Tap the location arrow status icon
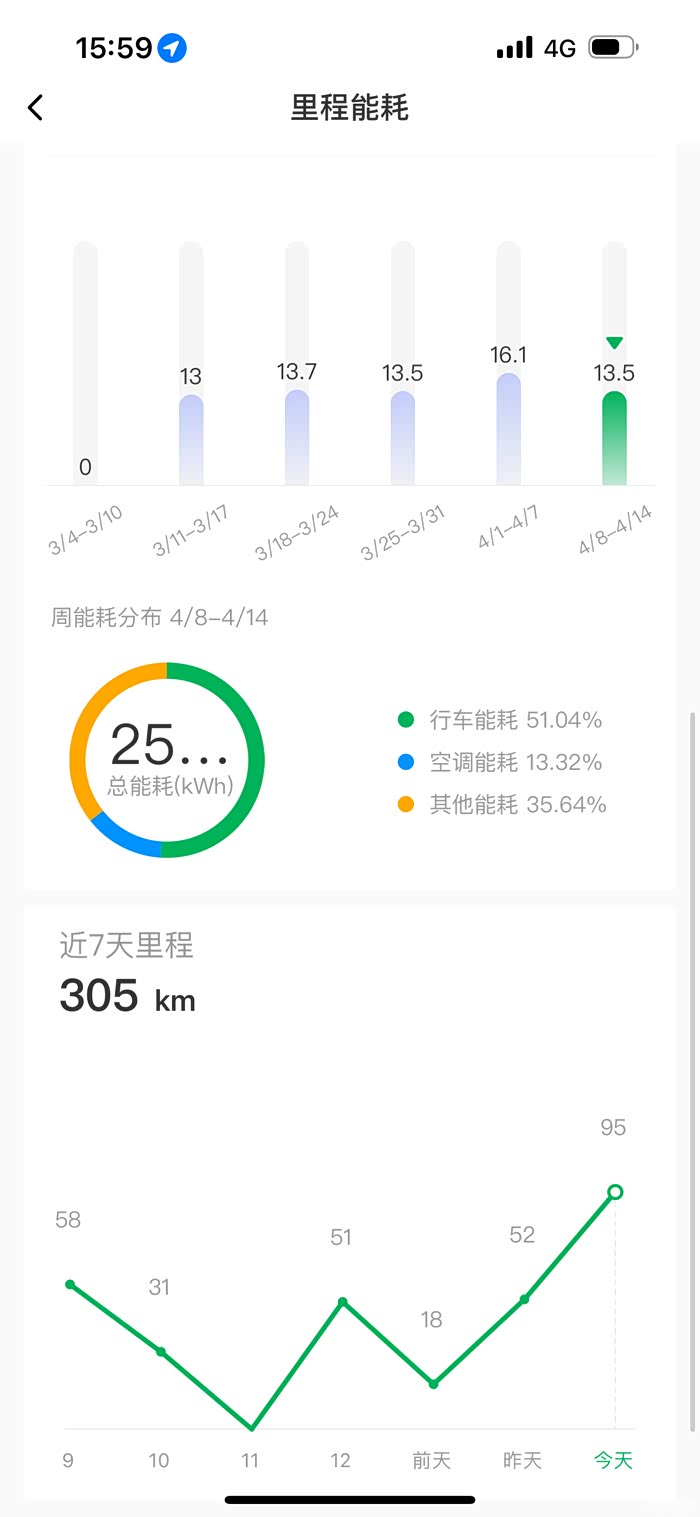Image resolution: width=700 pixels, height=1517 pixels. (173, 48)
